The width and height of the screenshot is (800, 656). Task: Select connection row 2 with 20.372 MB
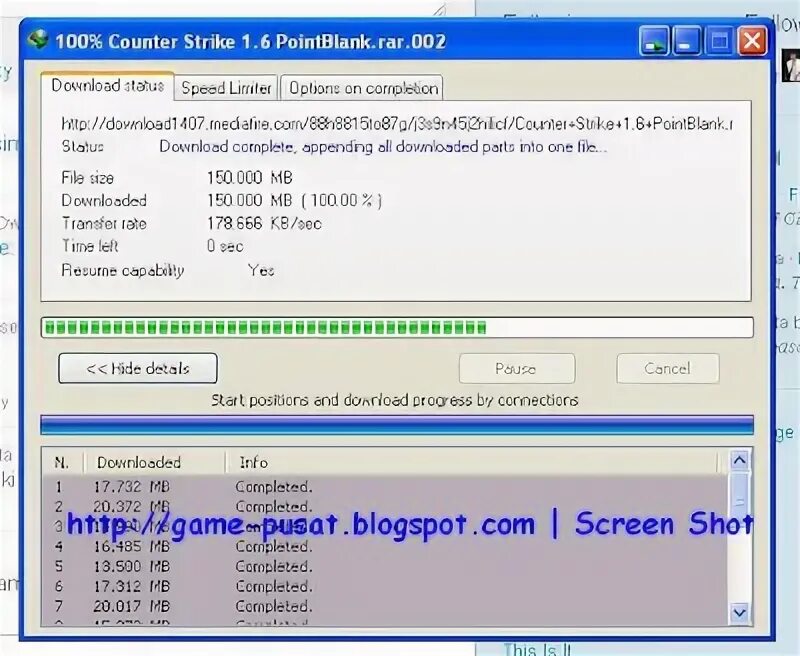[385, 507]
